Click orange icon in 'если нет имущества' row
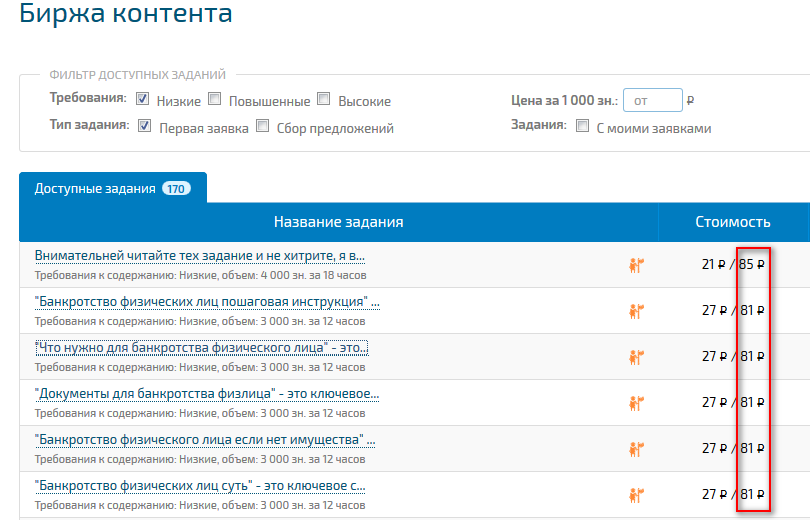Viewport: 810px width, 520px height. (x=636, y=449)
